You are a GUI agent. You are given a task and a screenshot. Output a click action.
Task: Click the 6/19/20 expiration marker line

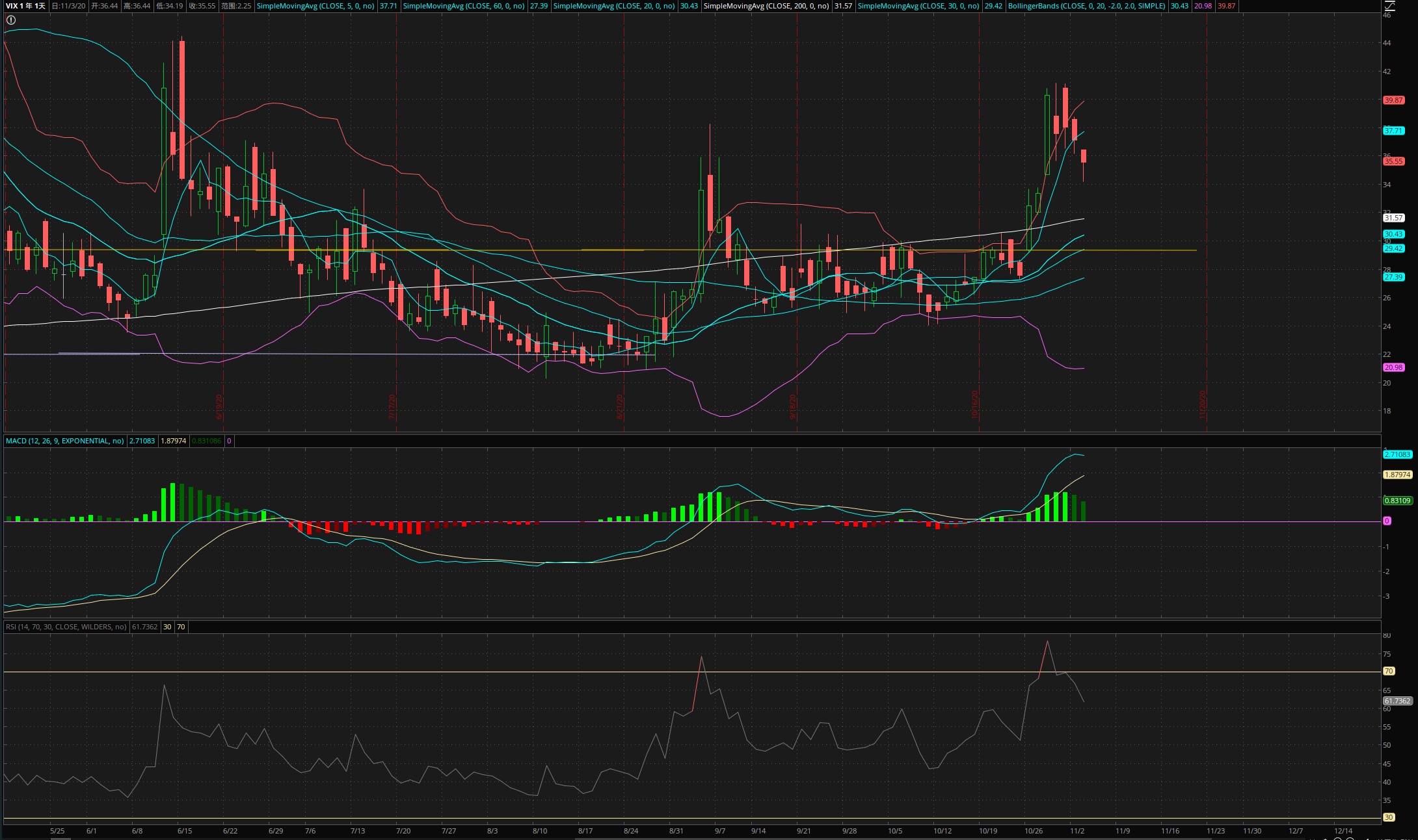(x=224, y=221)
